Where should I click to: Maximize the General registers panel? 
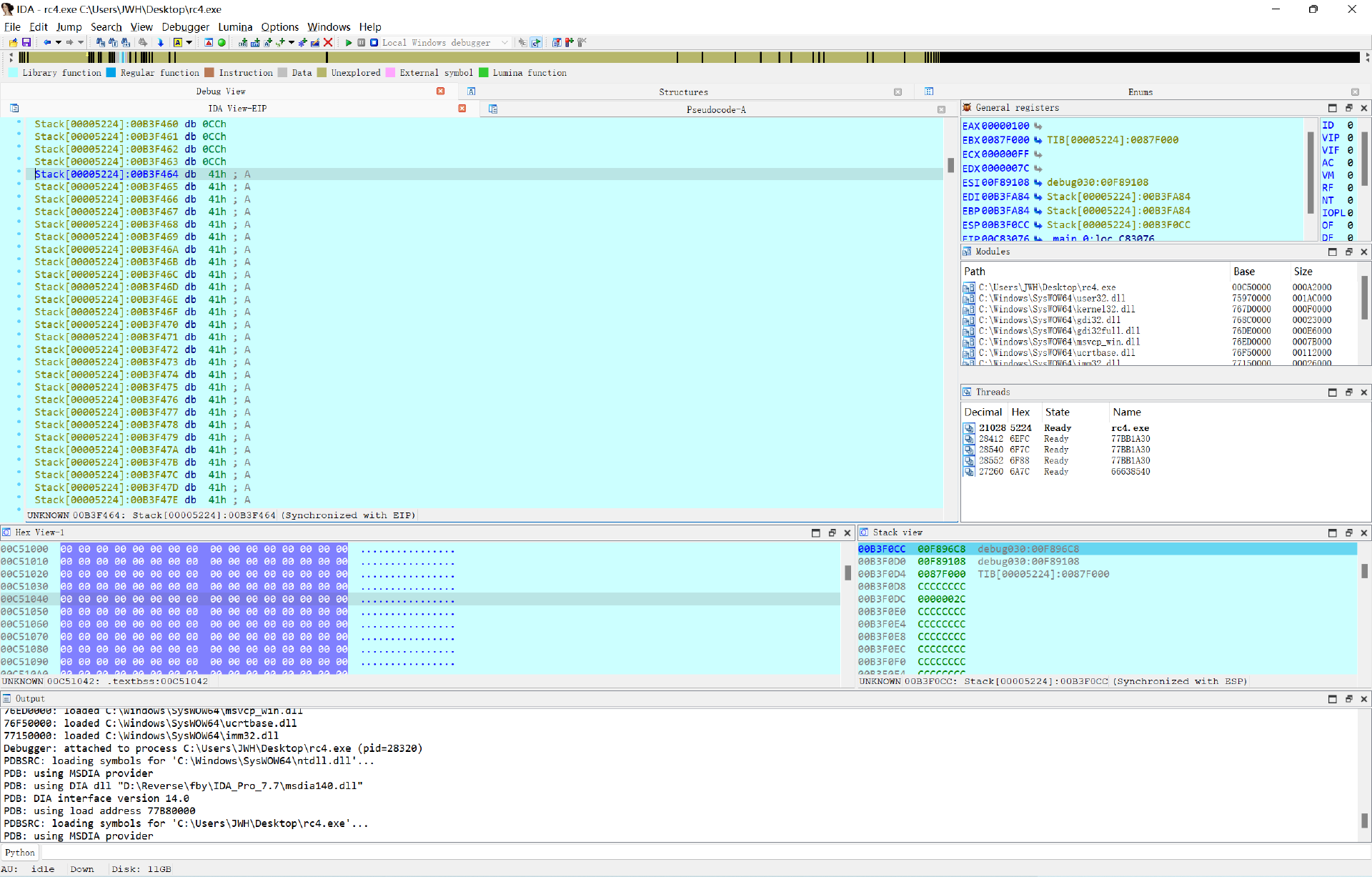(1332, 108)
